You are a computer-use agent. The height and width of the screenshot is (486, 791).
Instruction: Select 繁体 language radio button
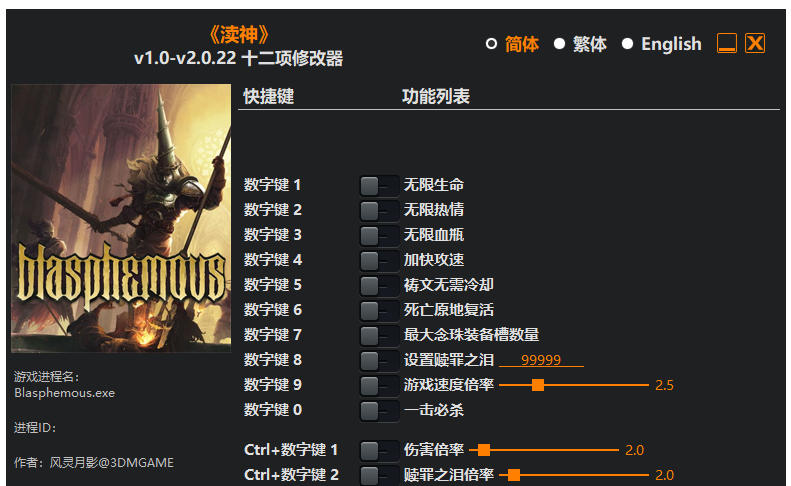coord(559,44)
